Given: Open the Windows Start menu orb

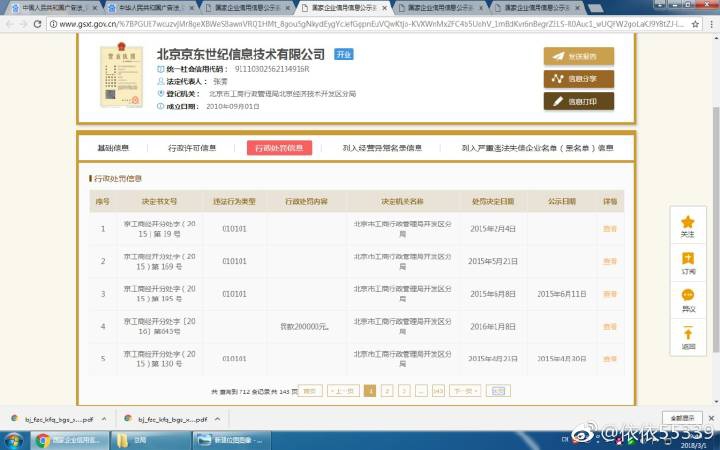Looking at the screenshot, I should (13, 441).
